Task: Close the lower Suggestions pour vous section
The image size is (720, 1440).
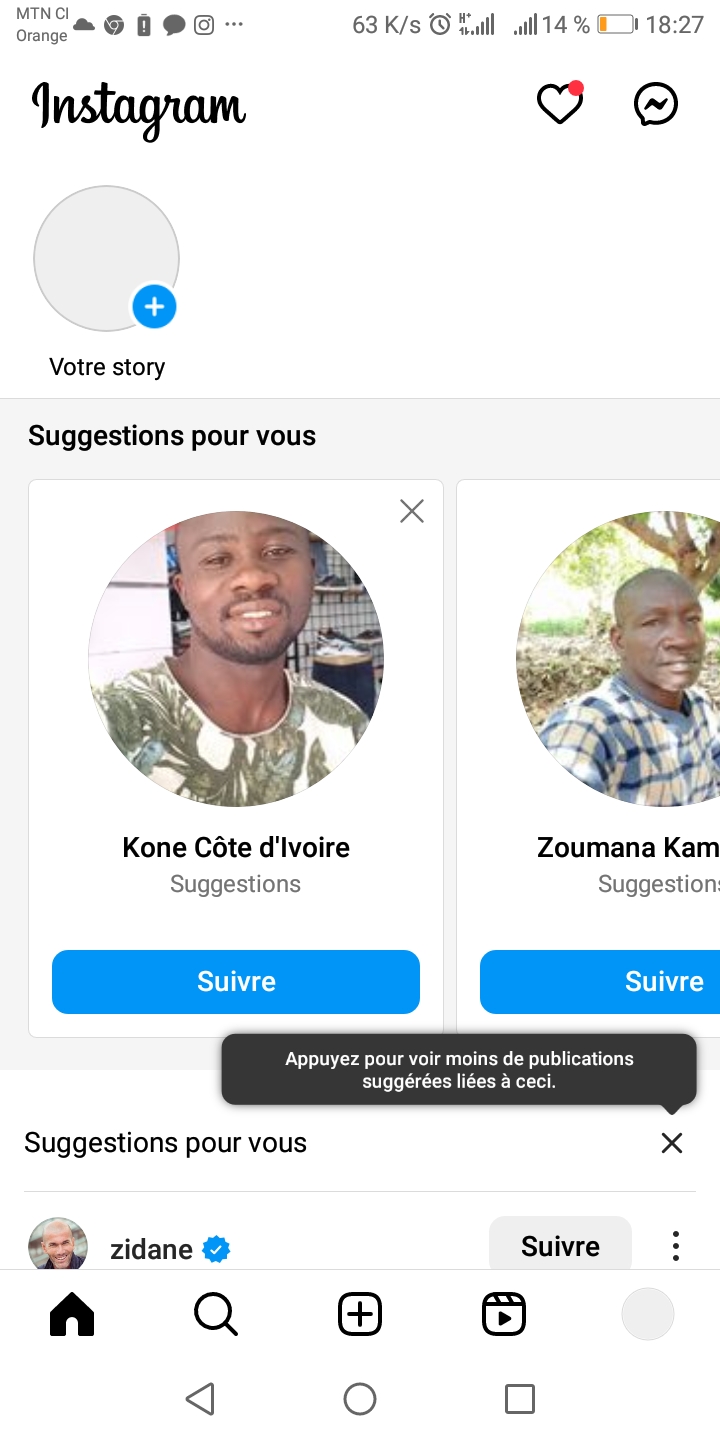Action: click(x=672, y=1143)
